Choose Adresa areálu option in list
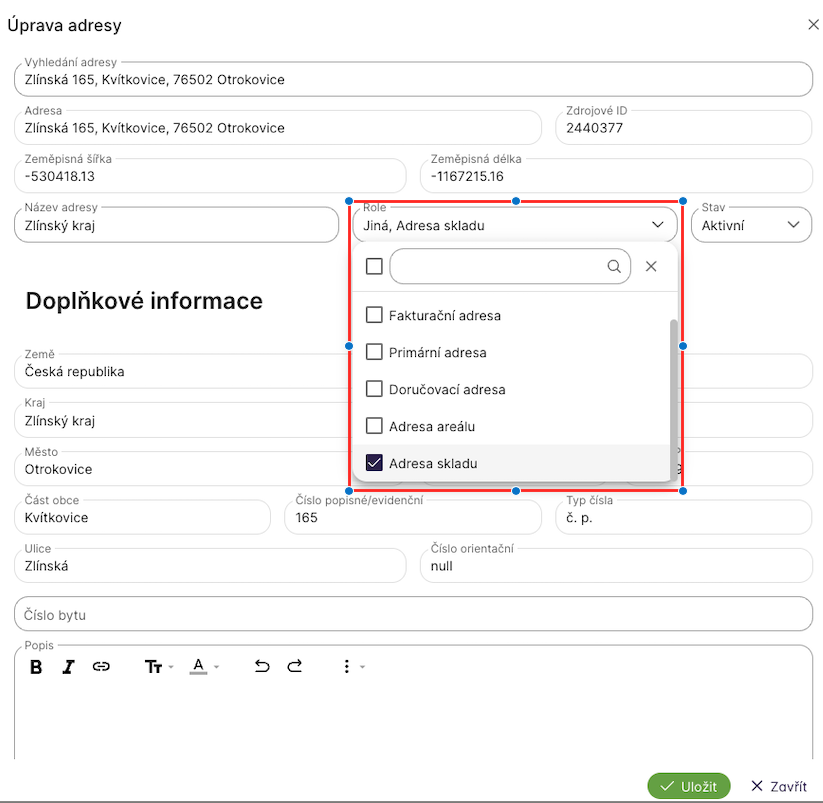The width and height of the screenshot is (823, 803). pos(431,426)
